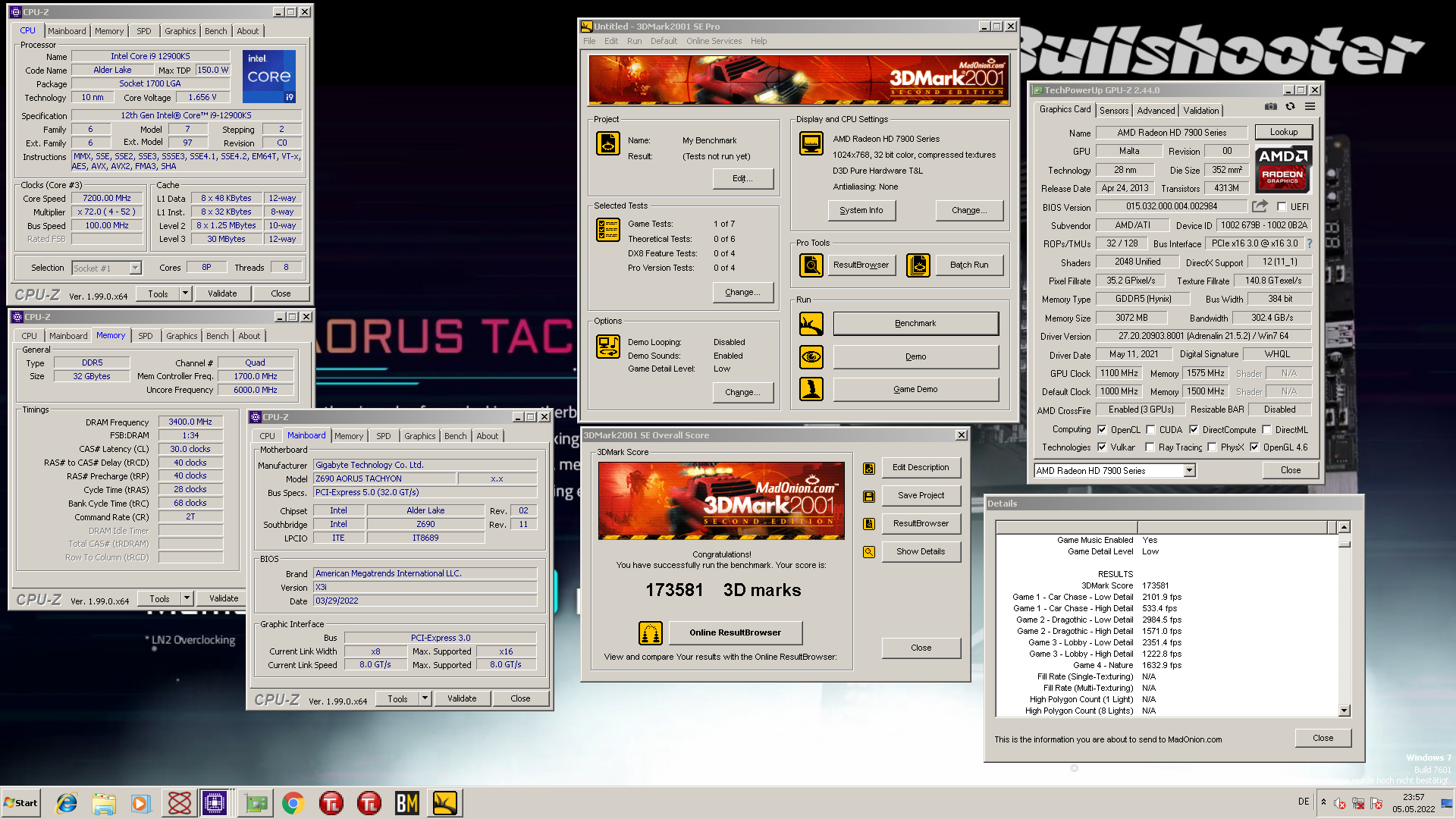This screenshot has width=1456, height=819.
Task: Click the BIOS version share/export icon
Action: [x=1260, y=206]
